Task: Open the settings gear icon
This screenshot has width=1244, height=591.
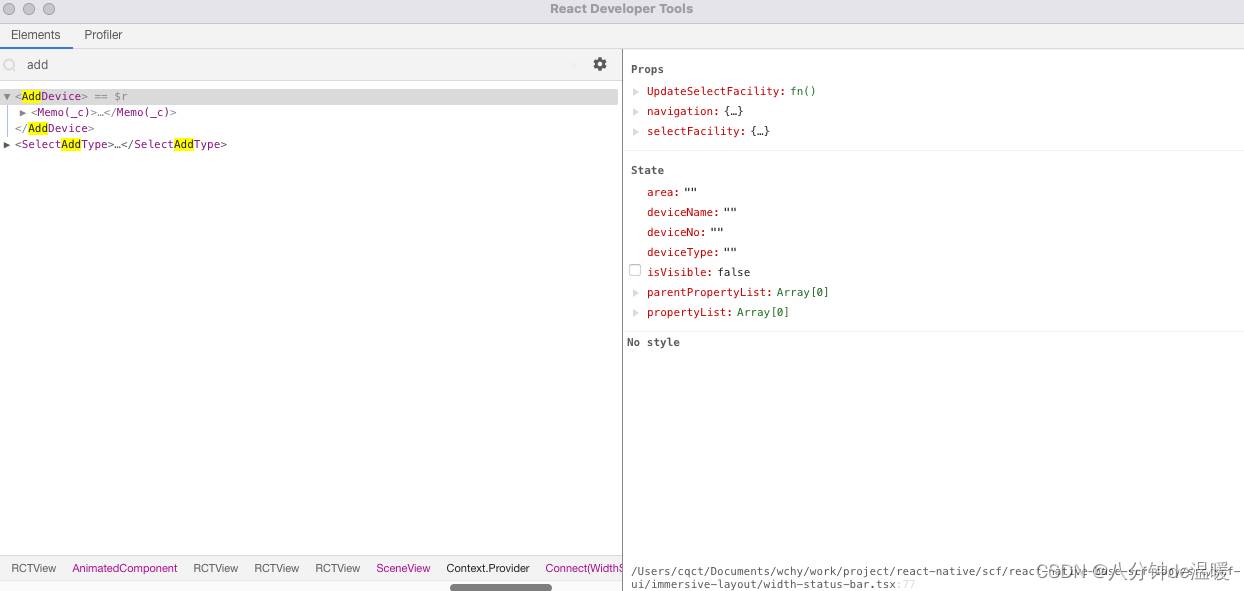Action: [600, 64]
